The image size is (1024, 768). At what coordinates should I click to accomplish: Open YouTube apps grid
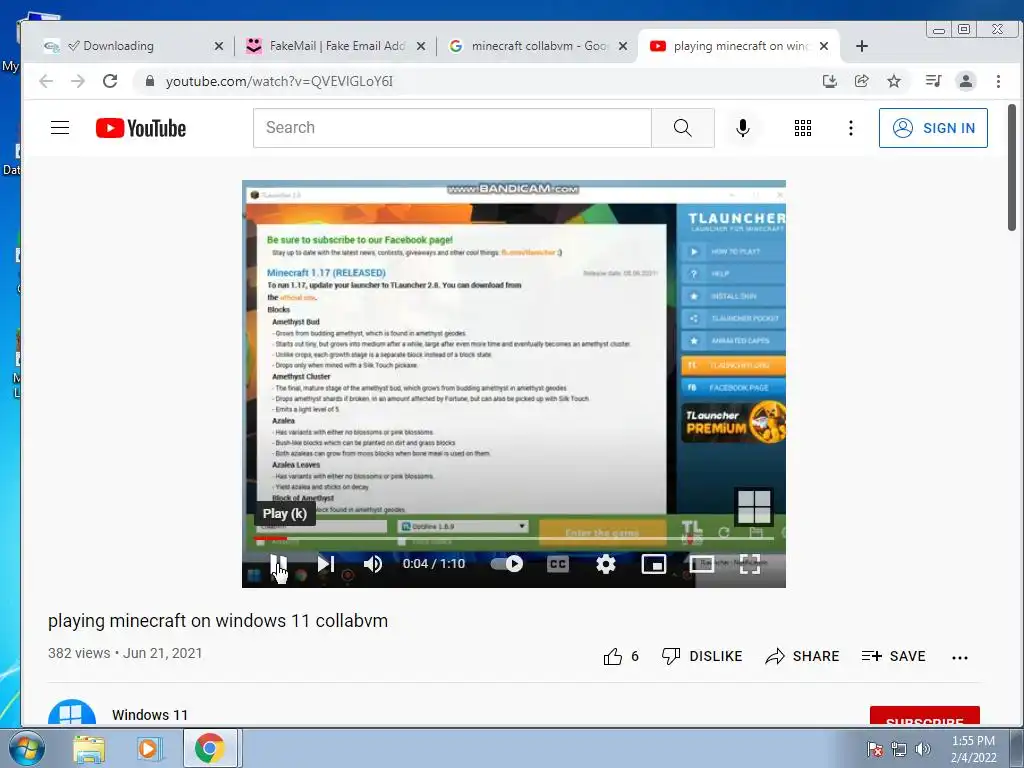tap(803, 128)
